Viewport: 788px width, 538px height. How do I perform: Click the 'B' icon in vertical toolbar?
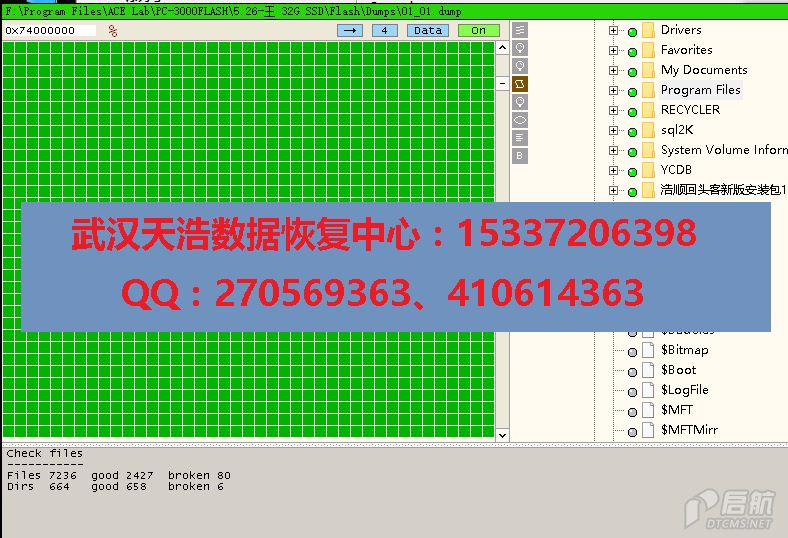[x=520, y=156]
